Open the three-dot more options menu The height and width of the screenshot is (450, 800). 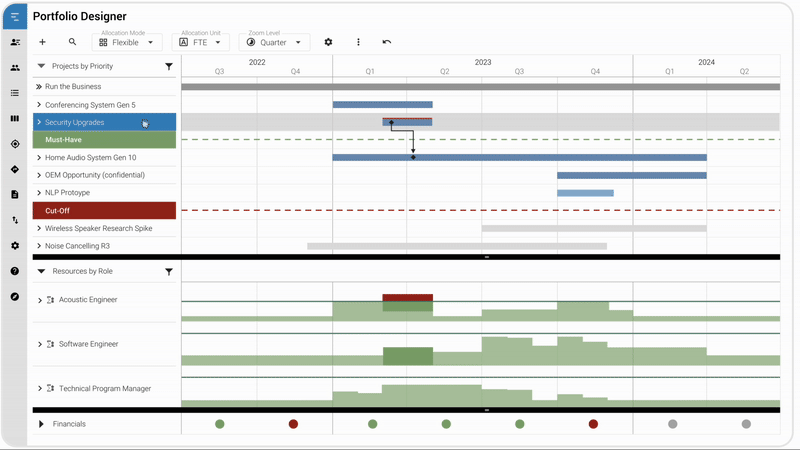pos(358,43)
